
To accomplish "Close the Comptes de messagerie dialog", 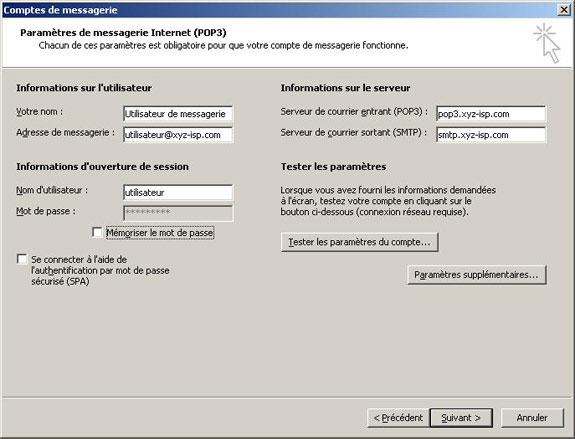I will coord(564,10).
